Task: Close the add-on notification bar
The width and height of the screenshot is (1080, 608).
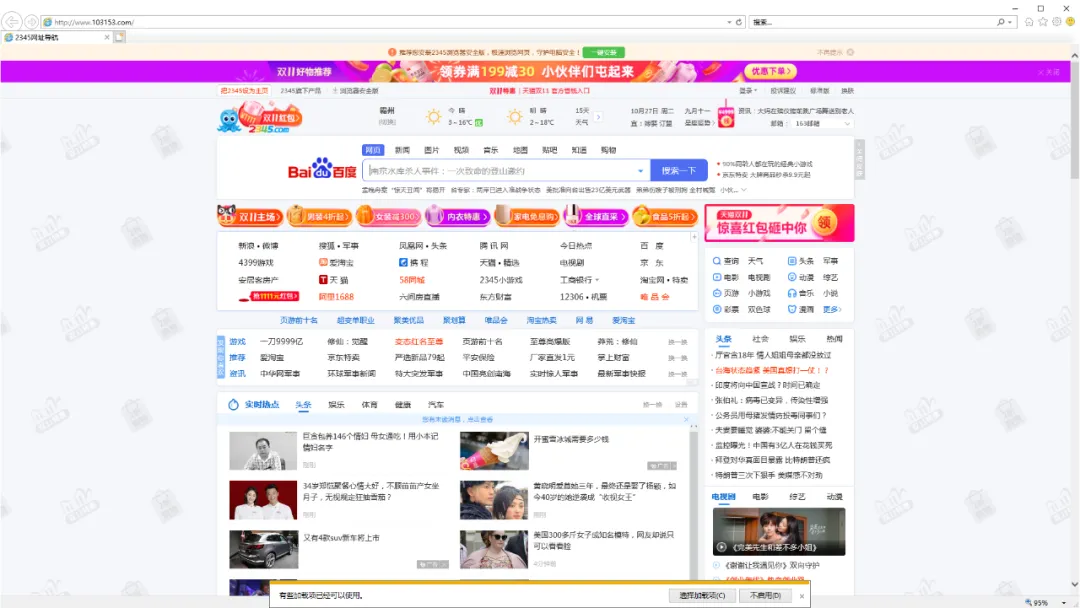Action: [x=802, y=596]
